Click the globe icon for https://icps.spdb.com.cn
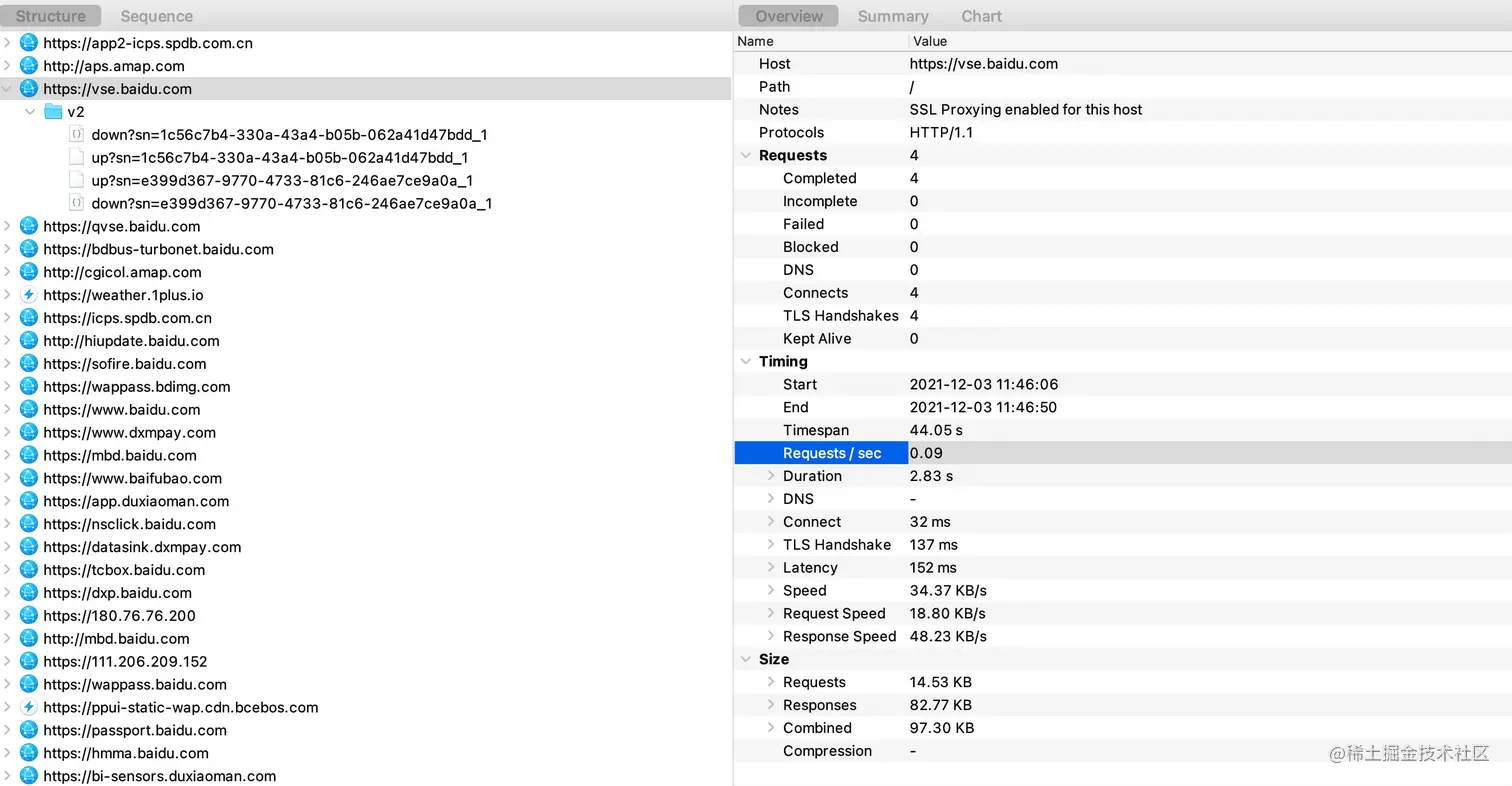This screenshot has width=1512, height=786. pyautogui.click(x=29, y=318)
